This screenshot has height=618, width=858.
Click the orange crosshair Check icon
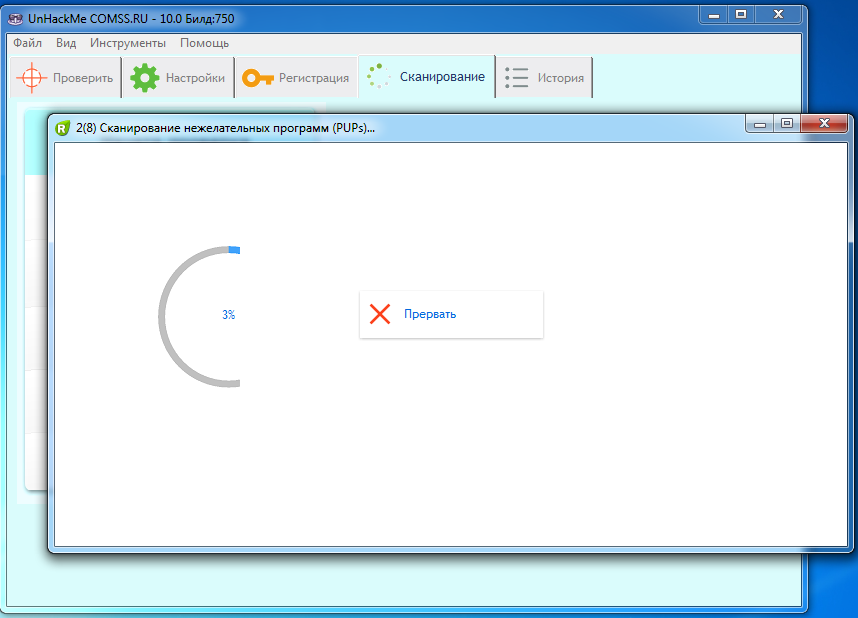32,78
